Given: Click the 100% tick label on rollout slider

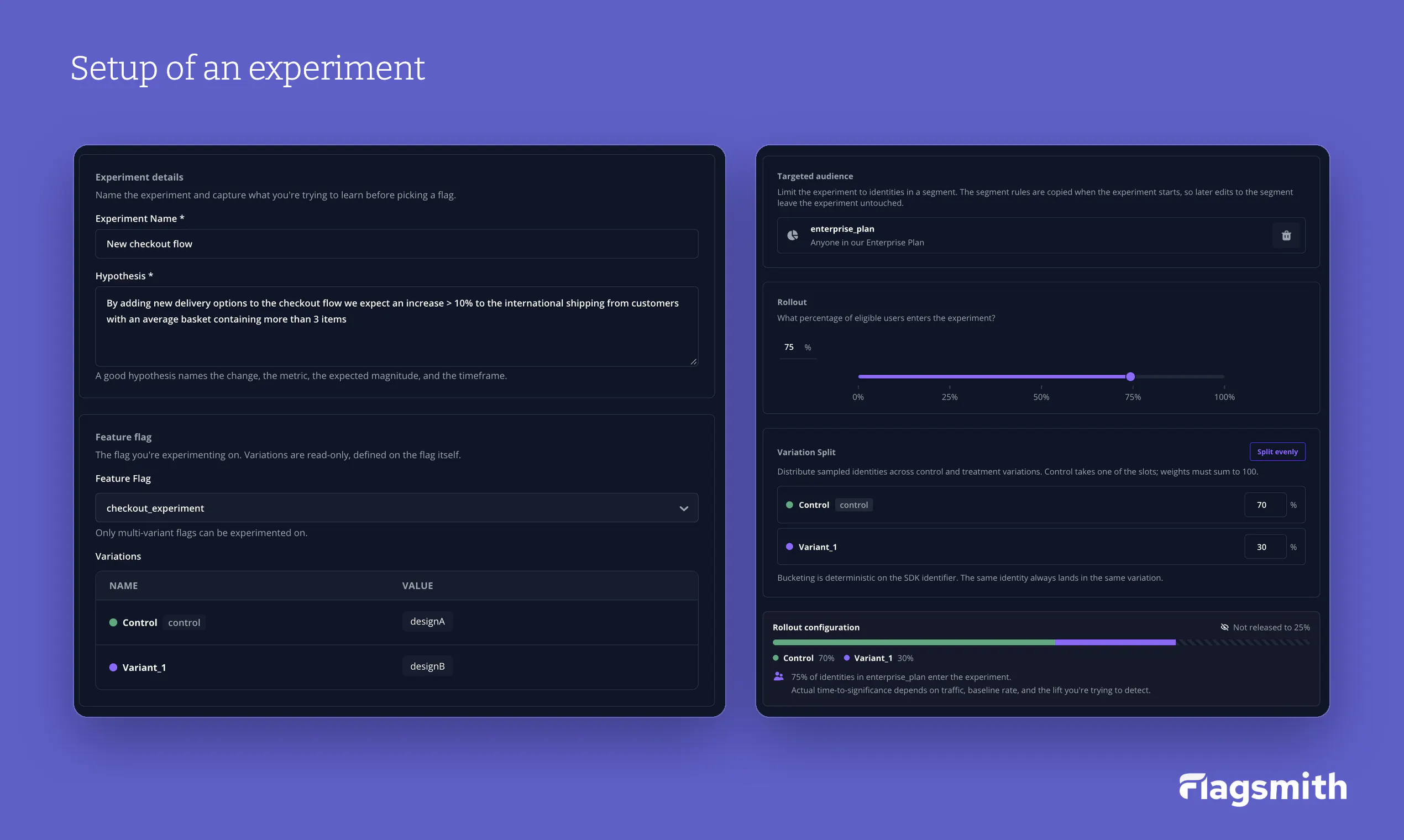Looking at the screenshot, I should coord(1224,397).
